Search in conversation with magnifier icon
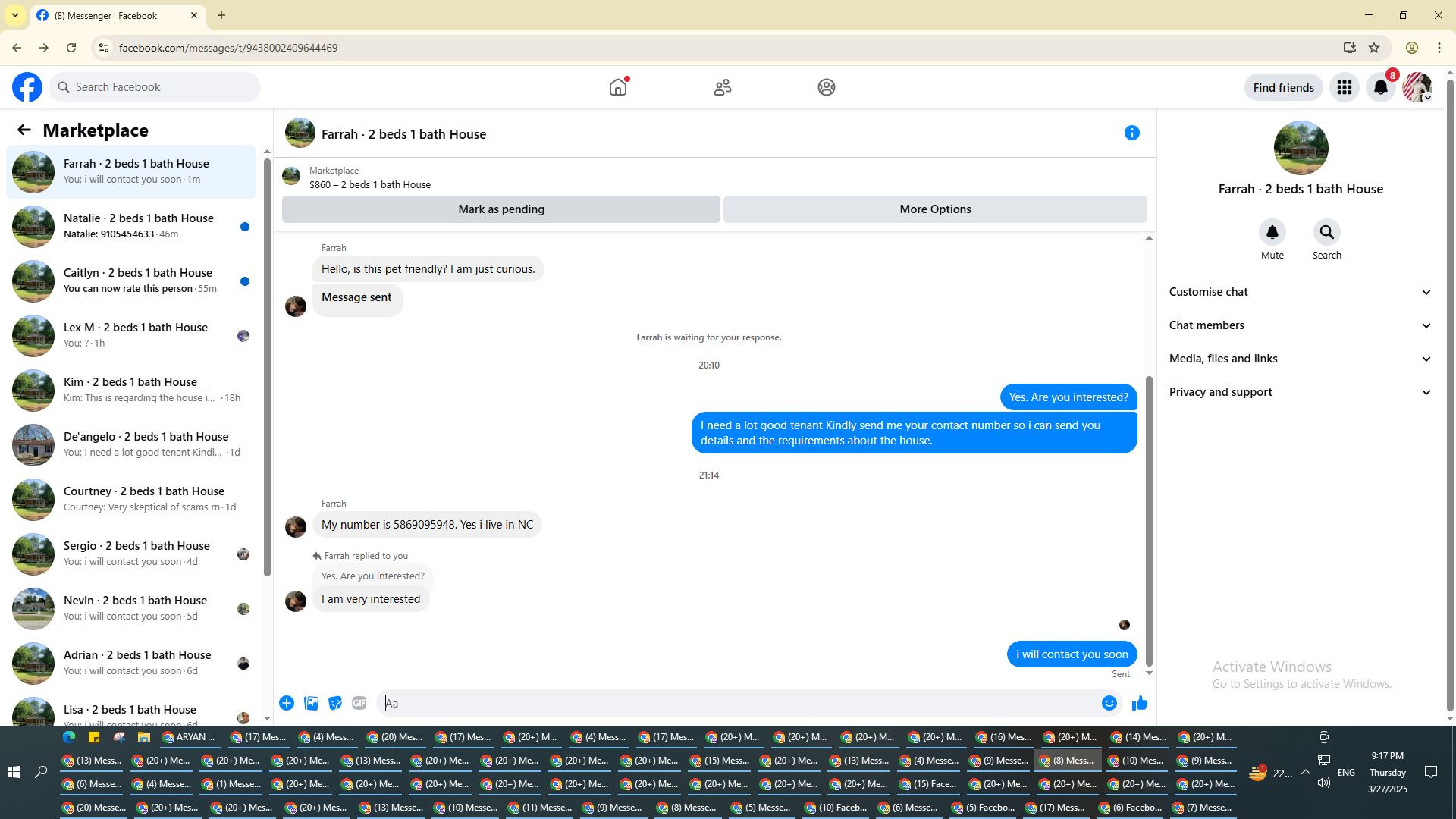 click(x=1327, y=232)
